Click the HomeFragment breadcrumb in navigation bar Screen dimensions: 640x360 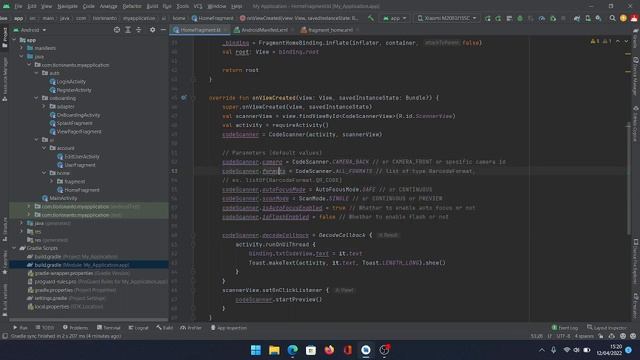point(212,18)
